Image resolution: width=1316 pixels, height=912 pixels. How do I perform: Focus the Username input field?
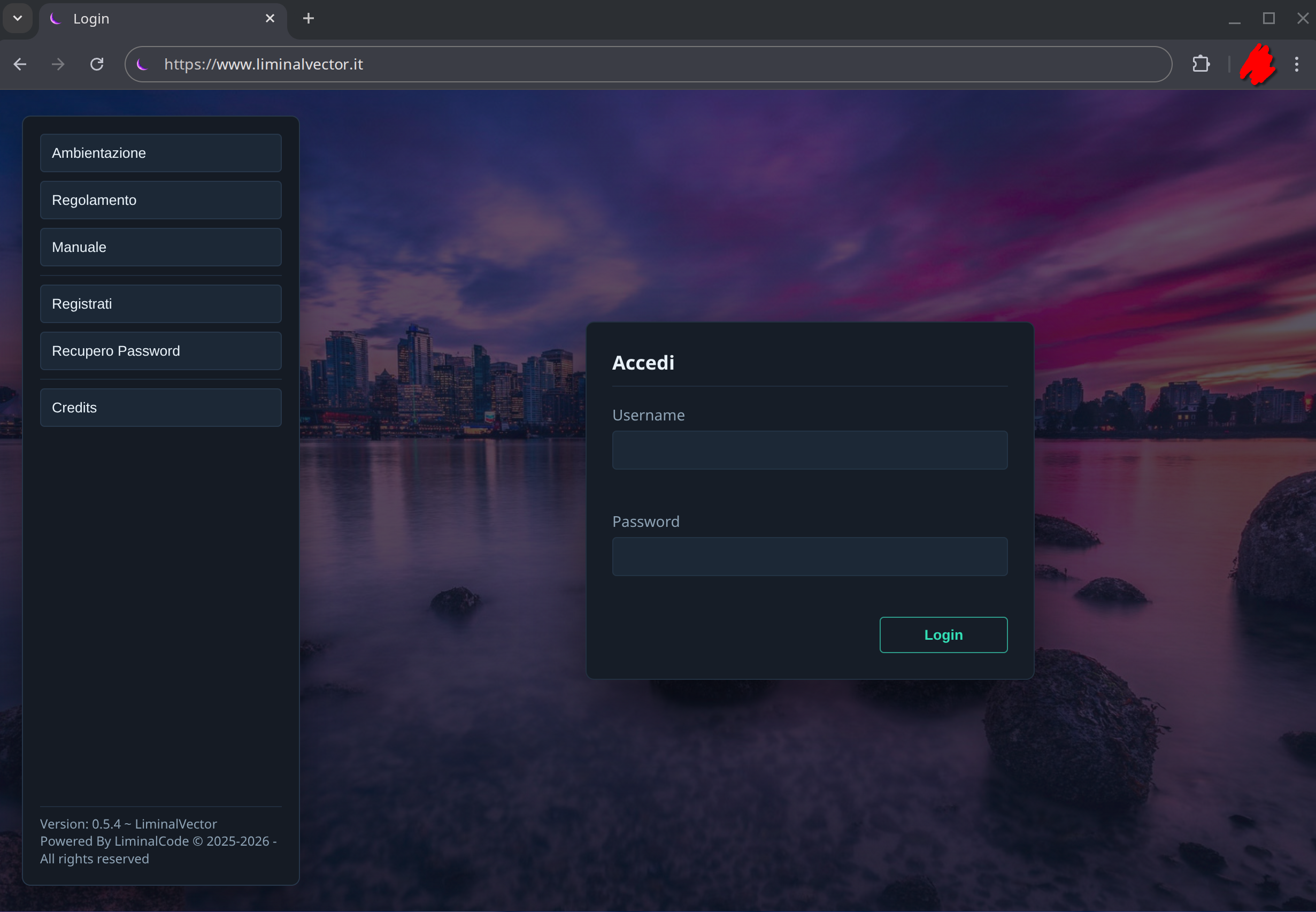[810, 450]
